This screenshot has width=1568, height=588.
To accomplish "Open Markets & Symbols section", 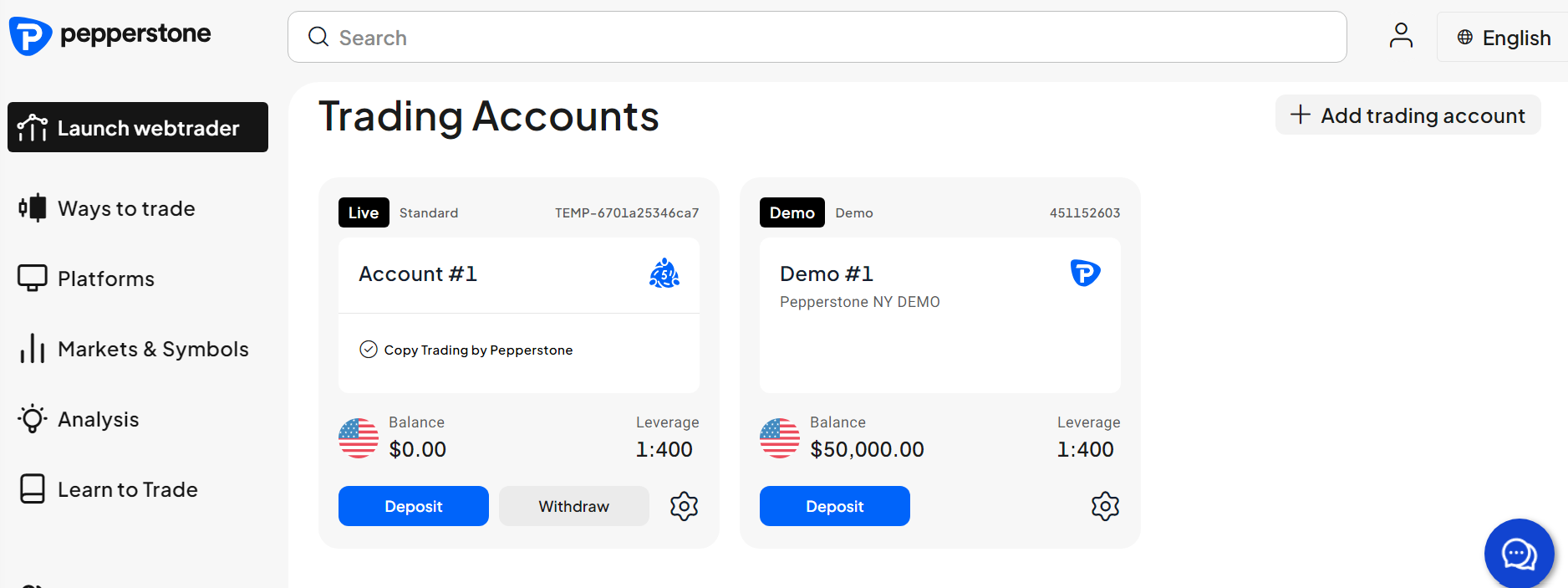I will click(x=152, y=349).
